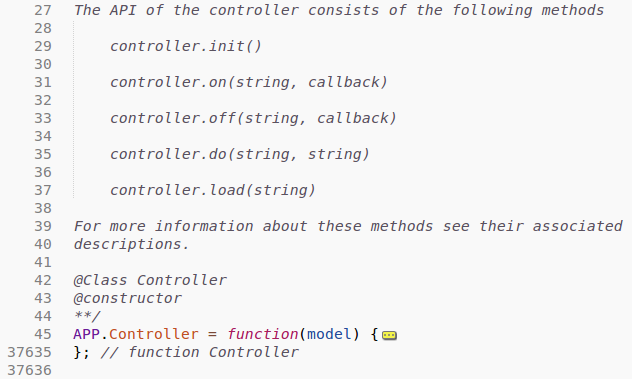
Task: Click line number 27 in gutter
Action: [x=43, y=10]
